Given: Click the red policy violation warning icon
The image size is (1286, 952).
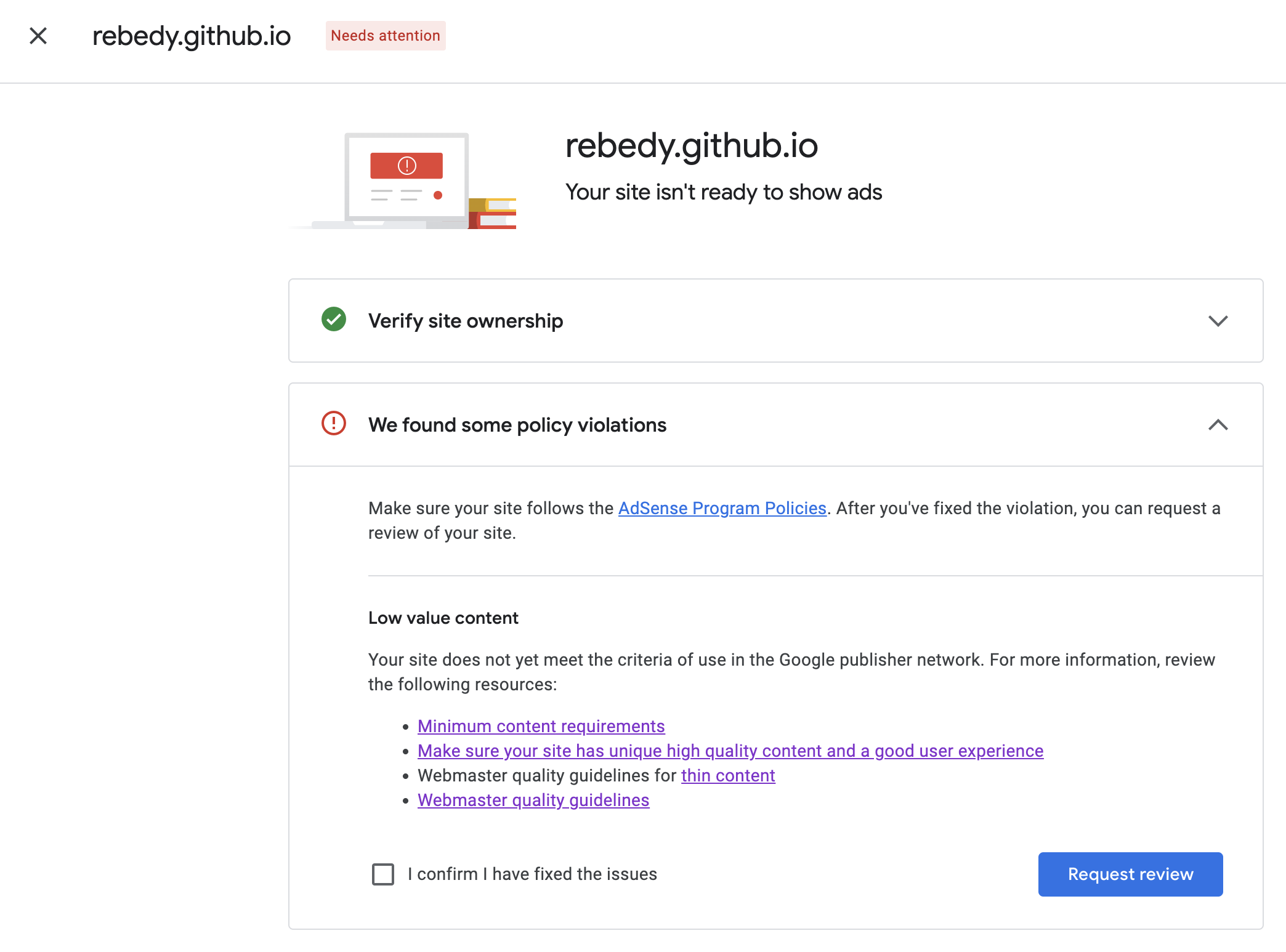Looking at the screenshot, I should [x=334, y=424].
